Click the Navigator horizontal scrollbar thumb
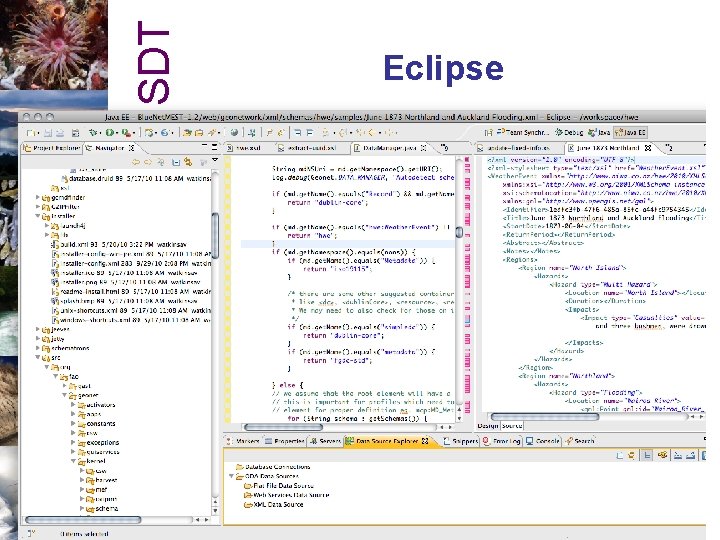Screen dimensions: 720x540 [83, 519]
